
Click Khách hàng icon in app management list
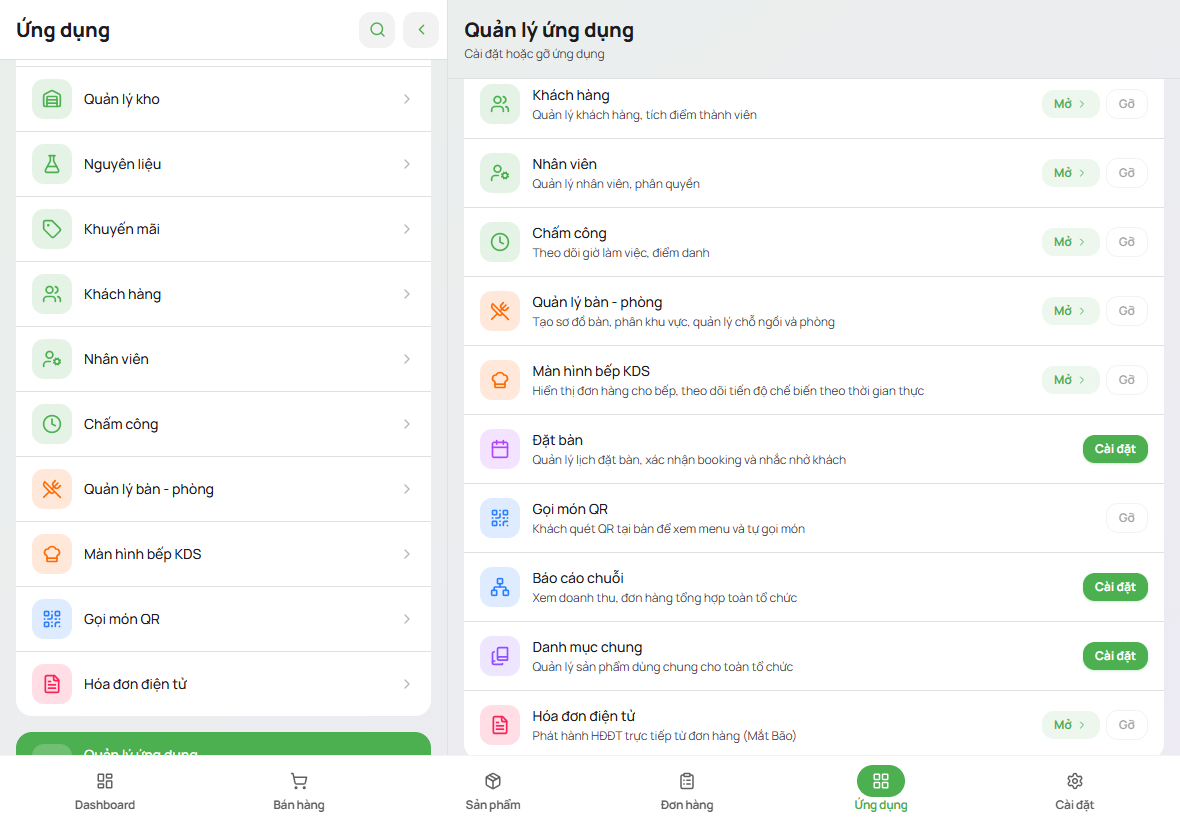(500, 104)
